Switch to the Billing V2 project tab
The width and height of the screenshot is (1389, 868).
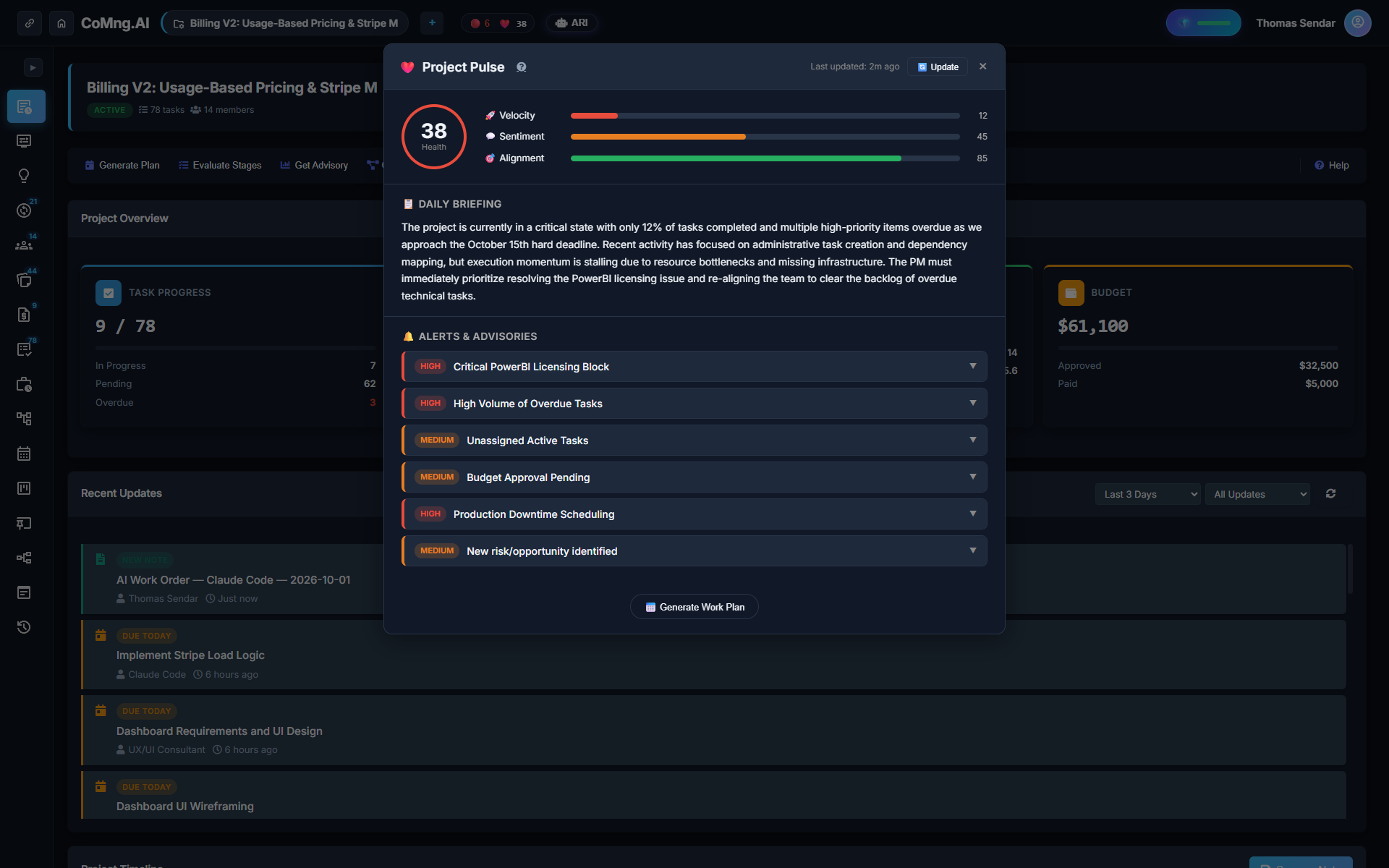[x=285, y=23]
